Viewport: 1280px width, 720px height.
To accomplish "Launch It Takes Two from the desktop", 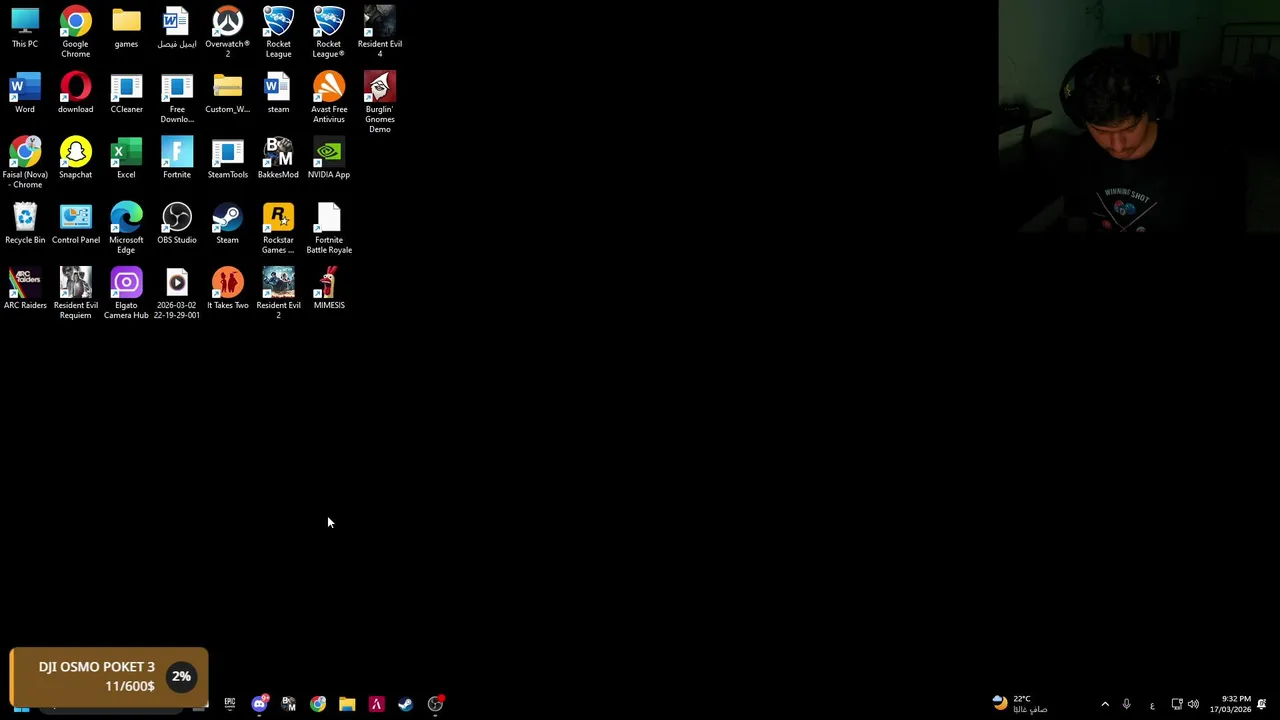I will tap(227, 288).
